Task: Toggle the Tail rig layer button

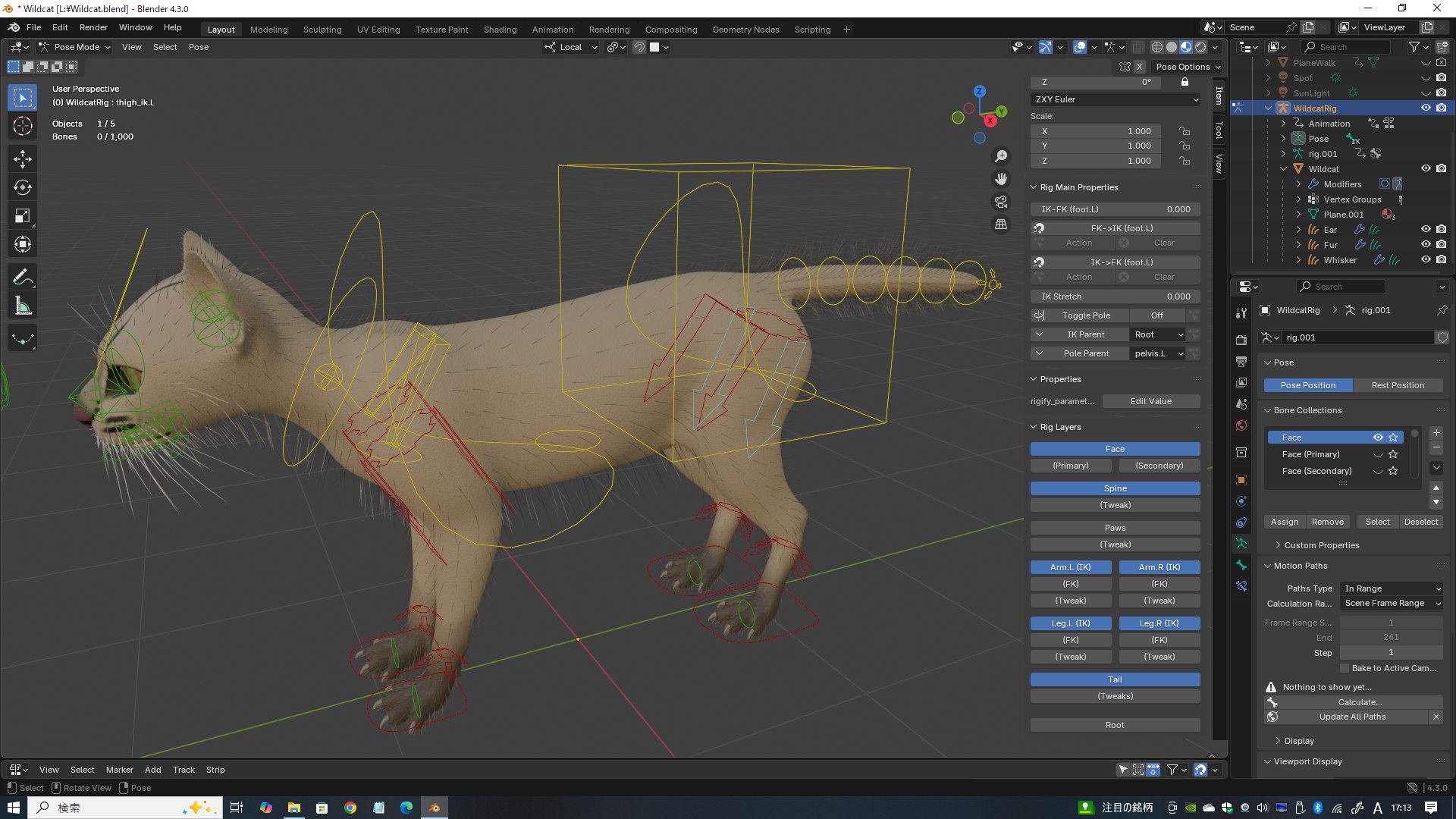Action: pyautogui.click(x=1115, y=679)
